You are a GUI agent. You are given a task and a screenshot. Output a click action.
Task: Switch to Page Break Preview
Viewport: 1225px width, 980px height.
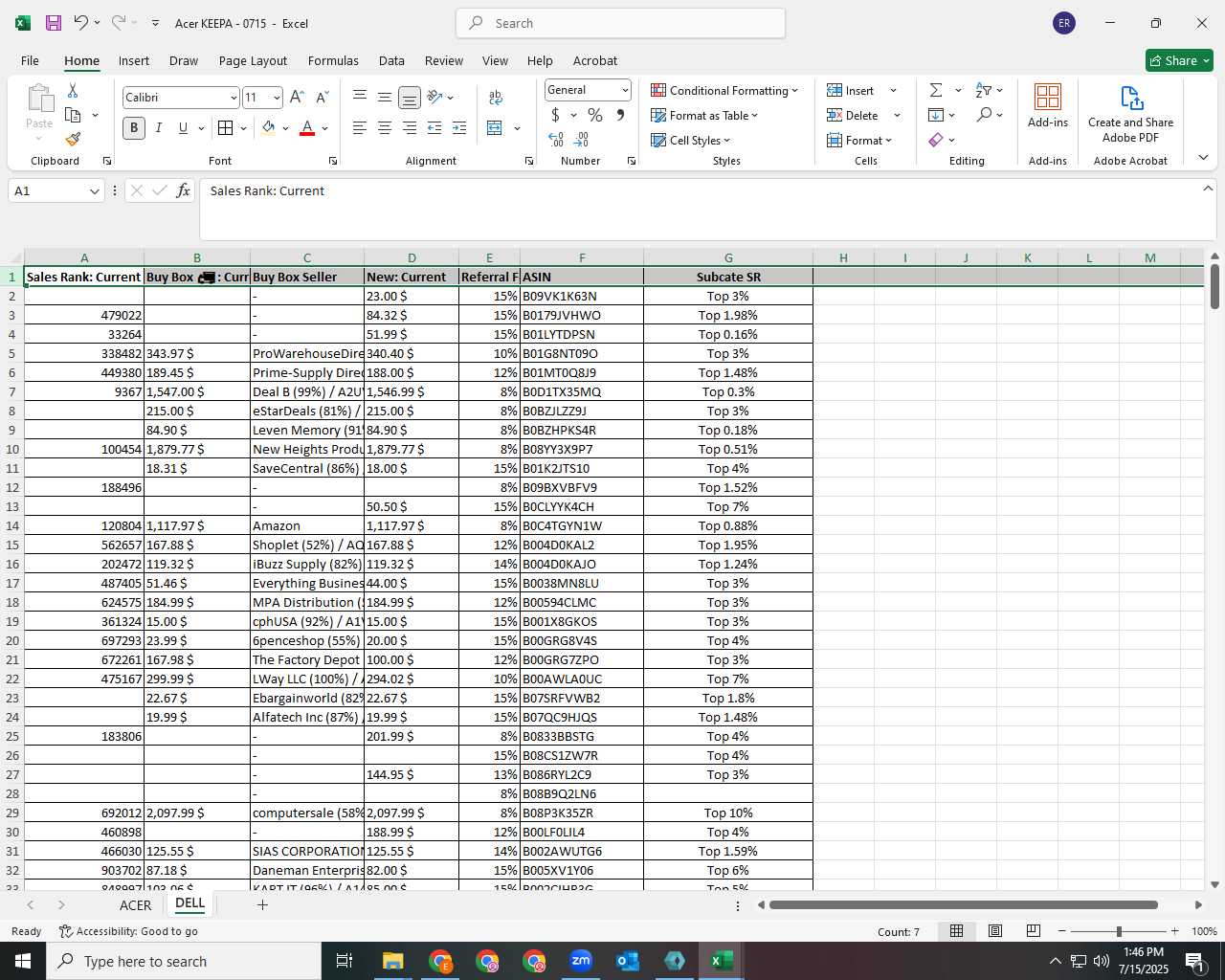[1034, 931]
